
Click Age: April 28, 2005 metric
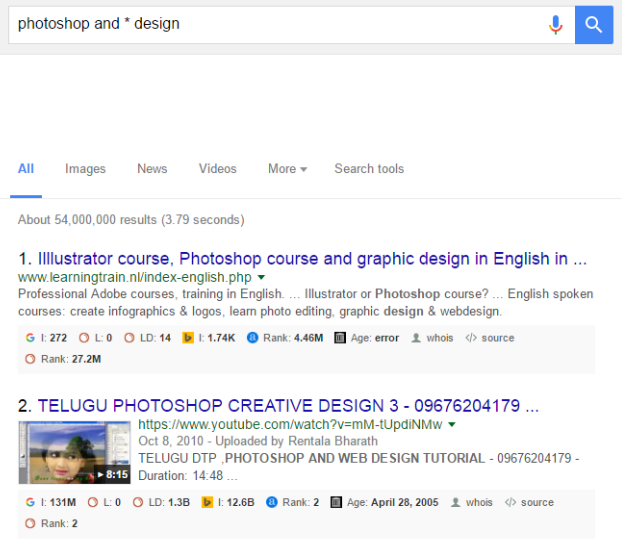coord(384,502)
